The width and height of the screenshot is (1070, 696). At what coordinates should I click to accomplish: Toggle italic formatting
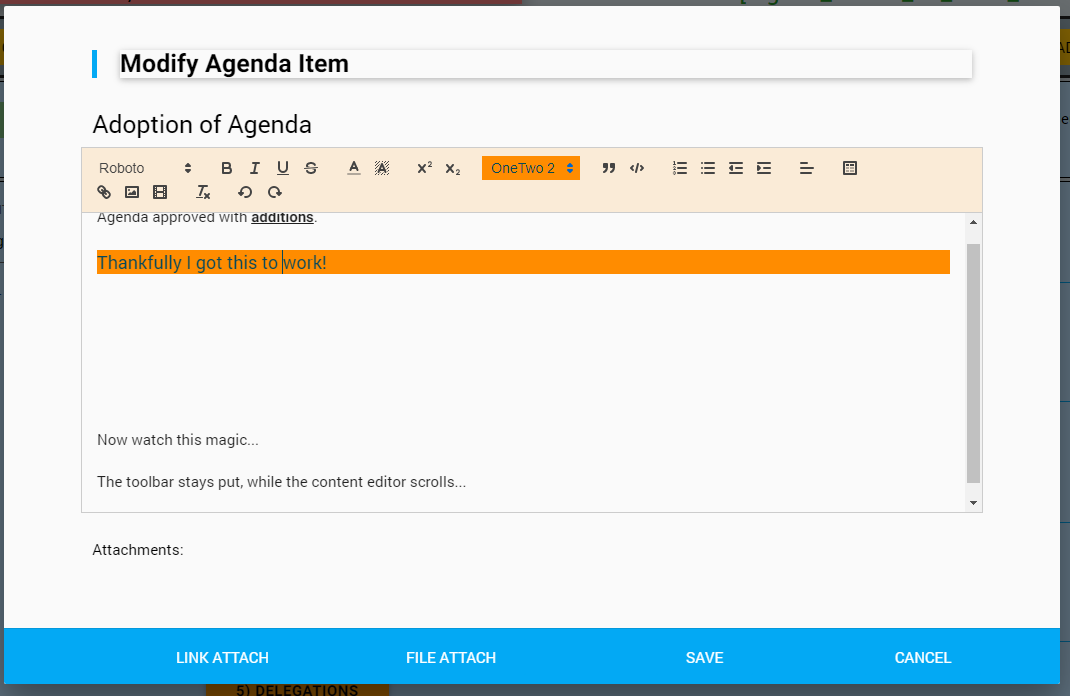pyautogui.click(x=255, y=168)
